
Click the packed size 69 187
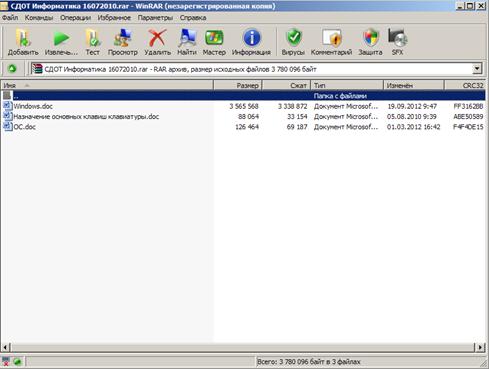297,127
